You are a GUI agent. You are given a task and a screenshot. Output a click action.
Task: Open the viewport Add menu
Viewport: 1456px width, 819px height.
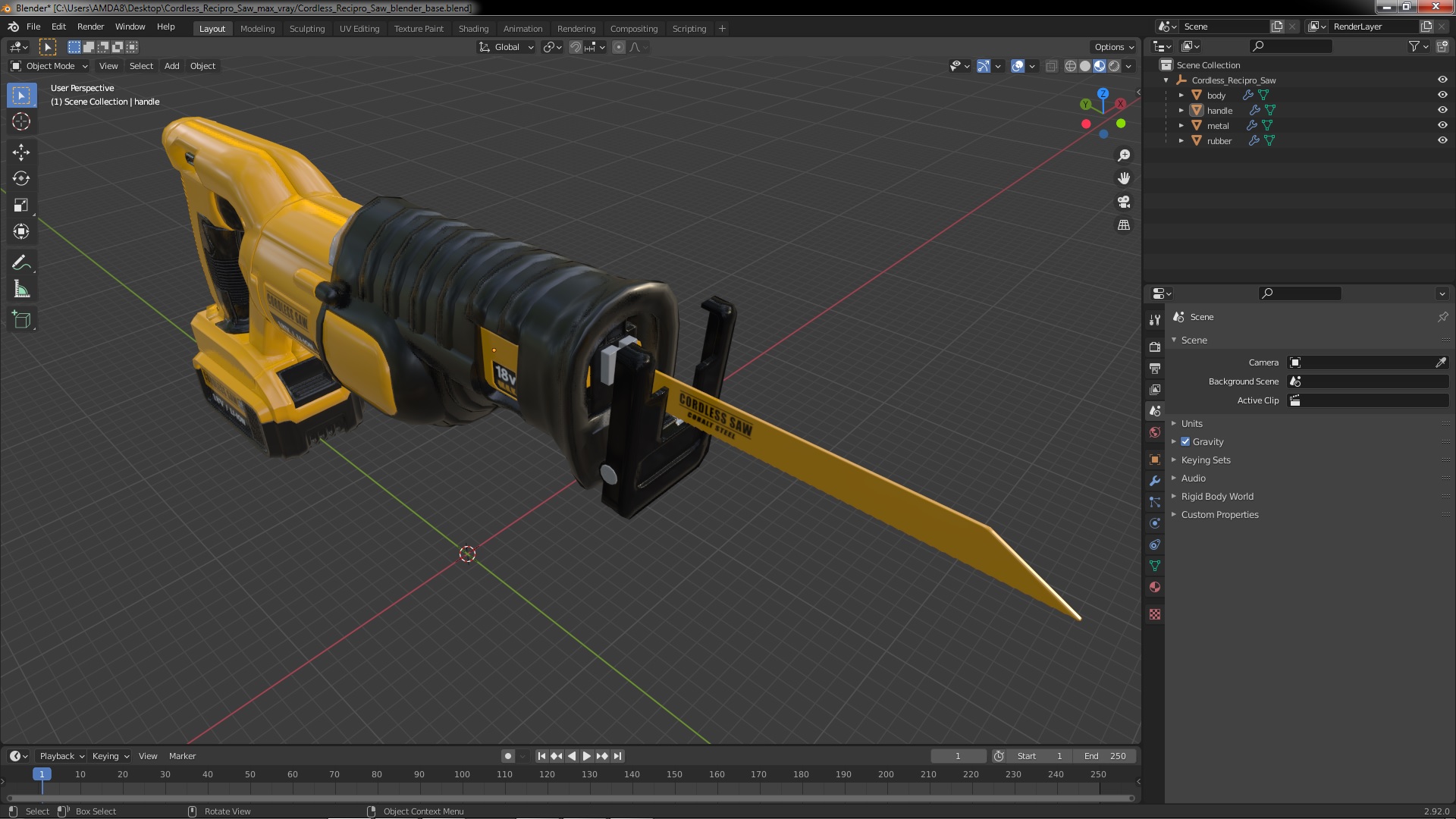[171, 66]
